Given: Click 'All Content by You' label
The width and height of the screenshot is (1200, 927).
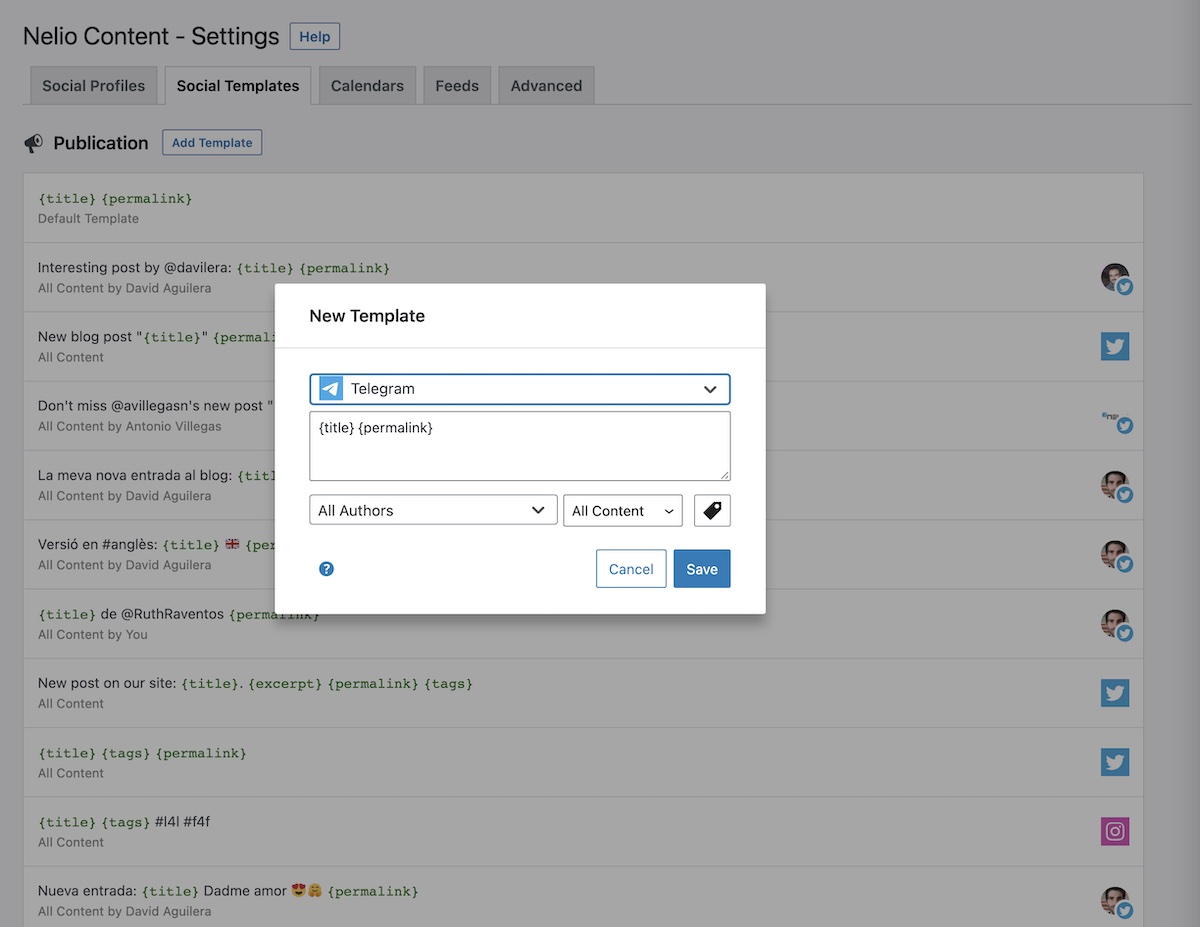Looking at the screenshot, I should (93, 634).
